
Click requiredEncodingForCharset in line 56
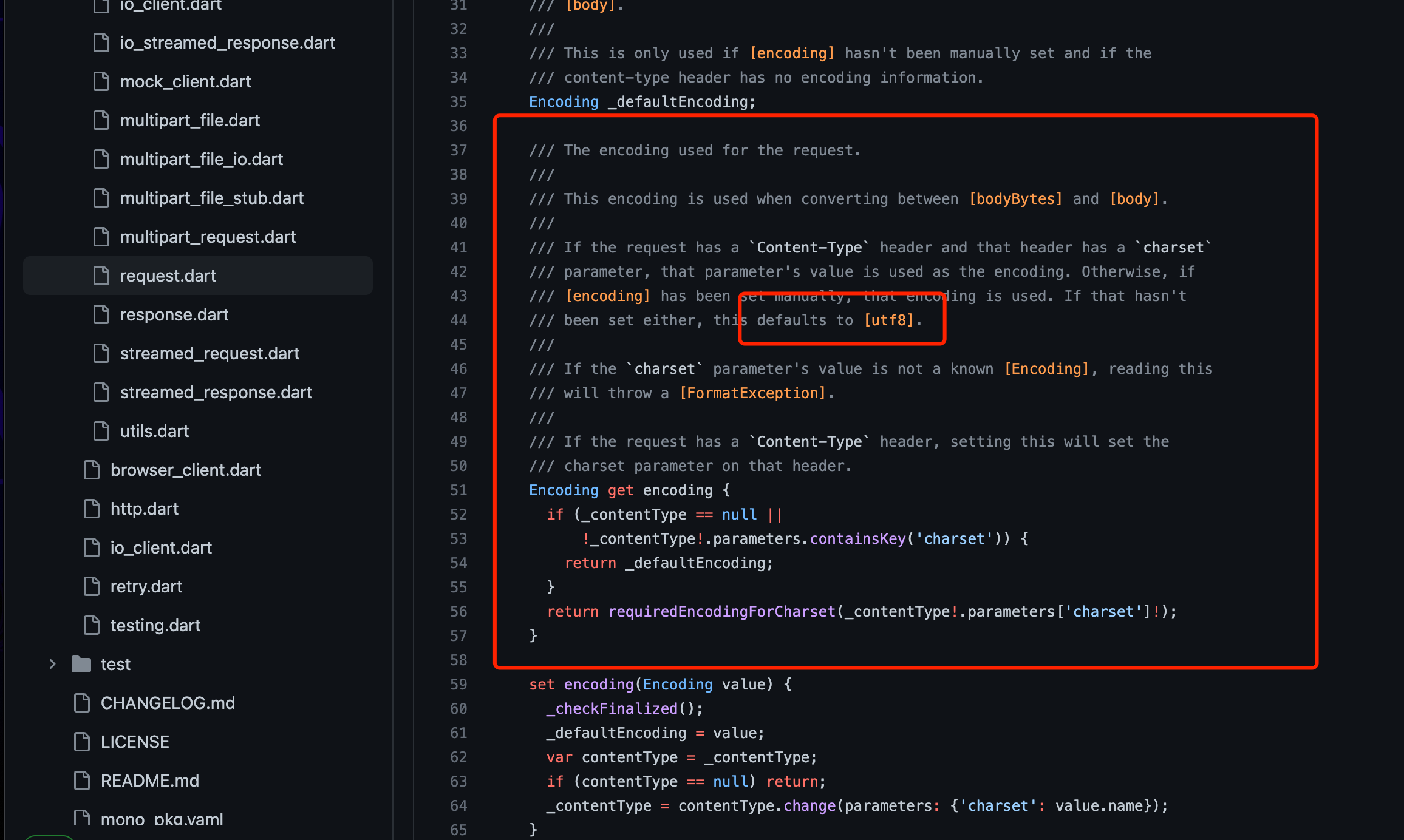[722, 611]
